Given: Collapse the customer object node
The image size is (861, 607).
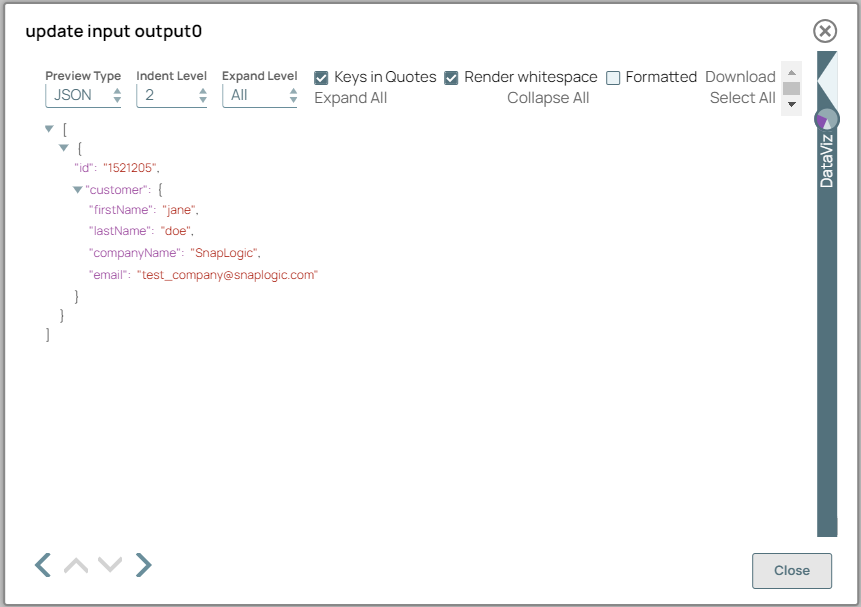Looking at the screenshot, I should tap(78, 189).
